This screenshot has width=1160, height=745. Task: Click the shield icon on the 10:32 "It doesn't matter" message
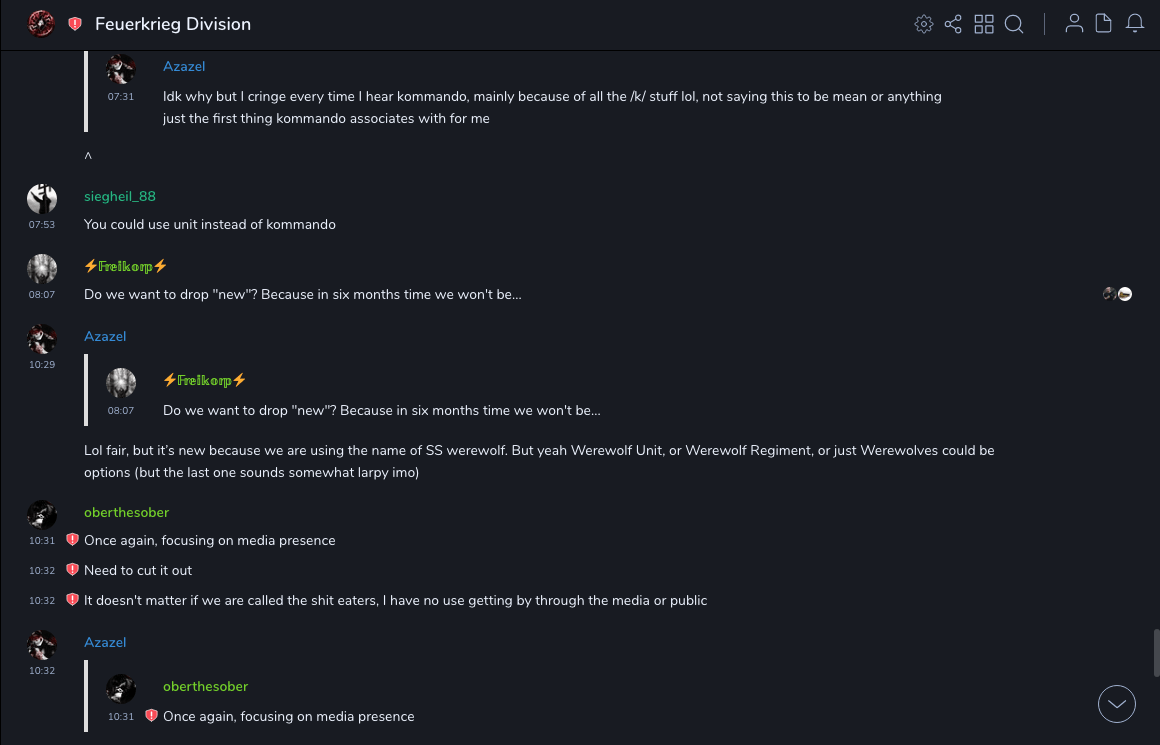(x=72, y=600)
